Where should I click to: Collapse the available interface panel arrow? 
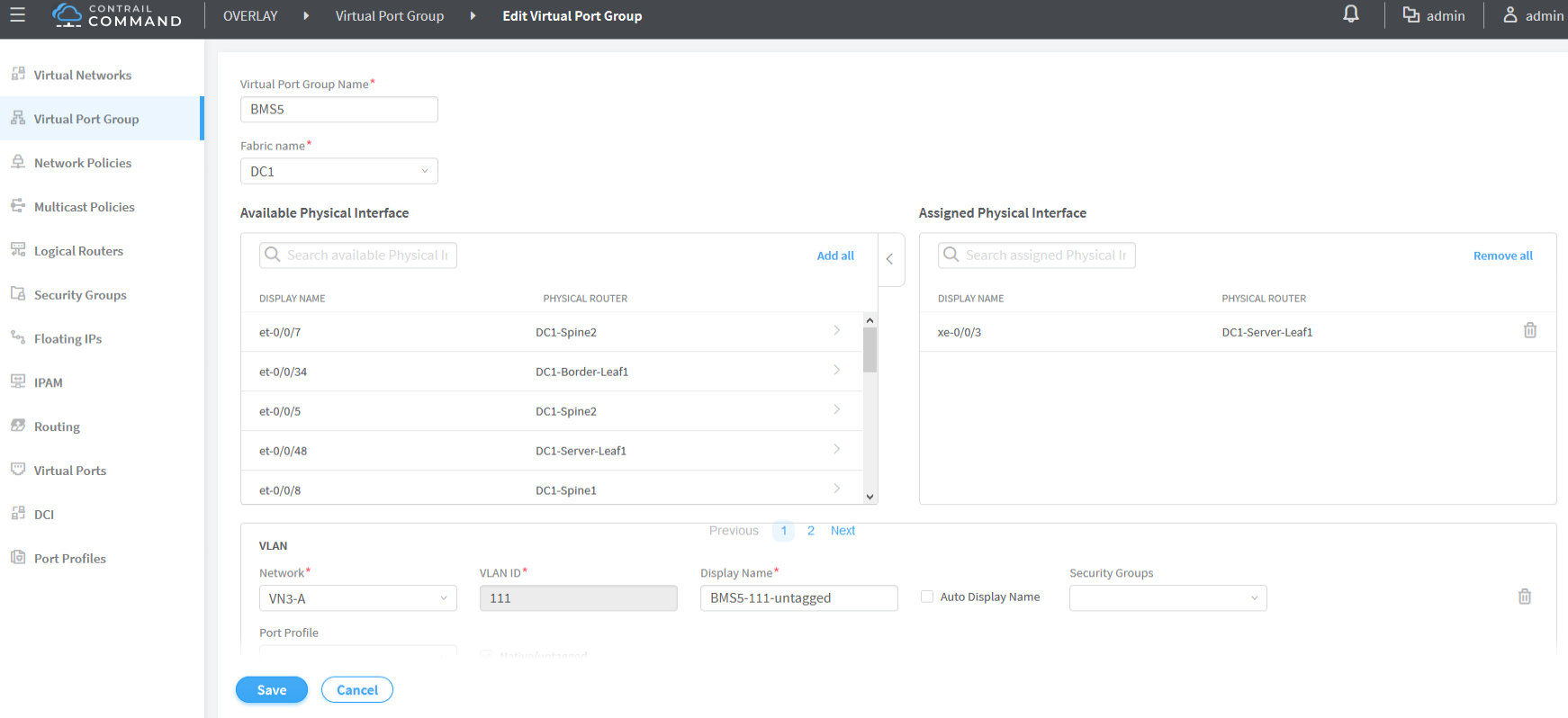click(x=889, y=259)
